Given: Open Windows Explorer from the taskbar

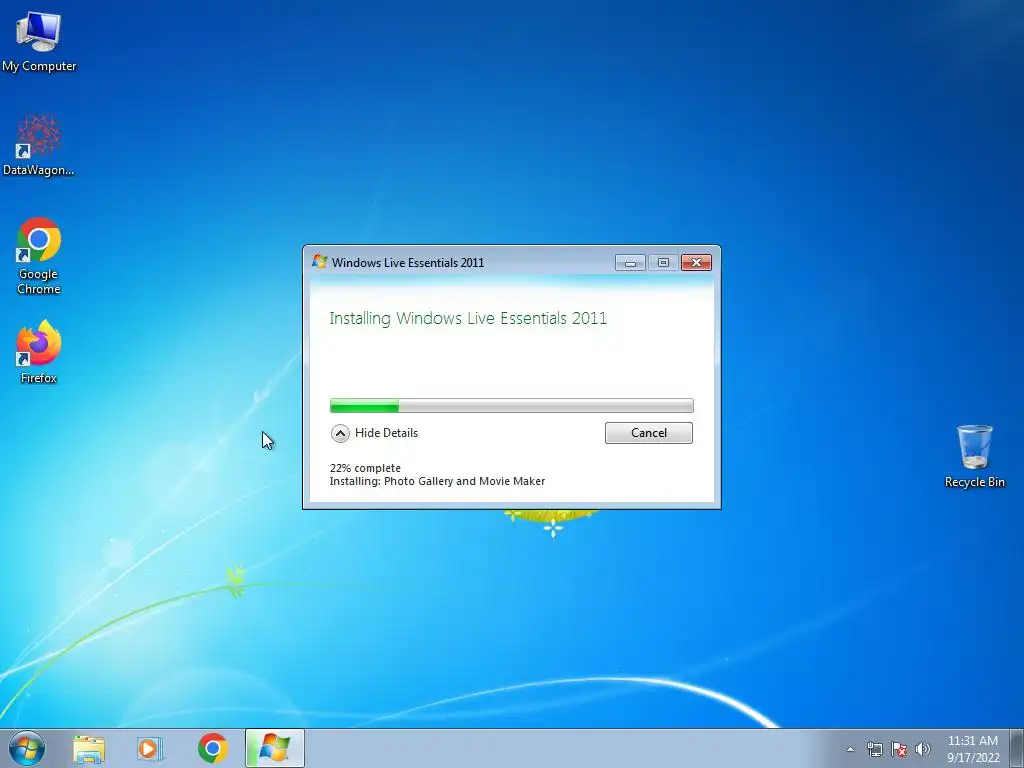Looking at the screenshot, I should coord(89,749).
